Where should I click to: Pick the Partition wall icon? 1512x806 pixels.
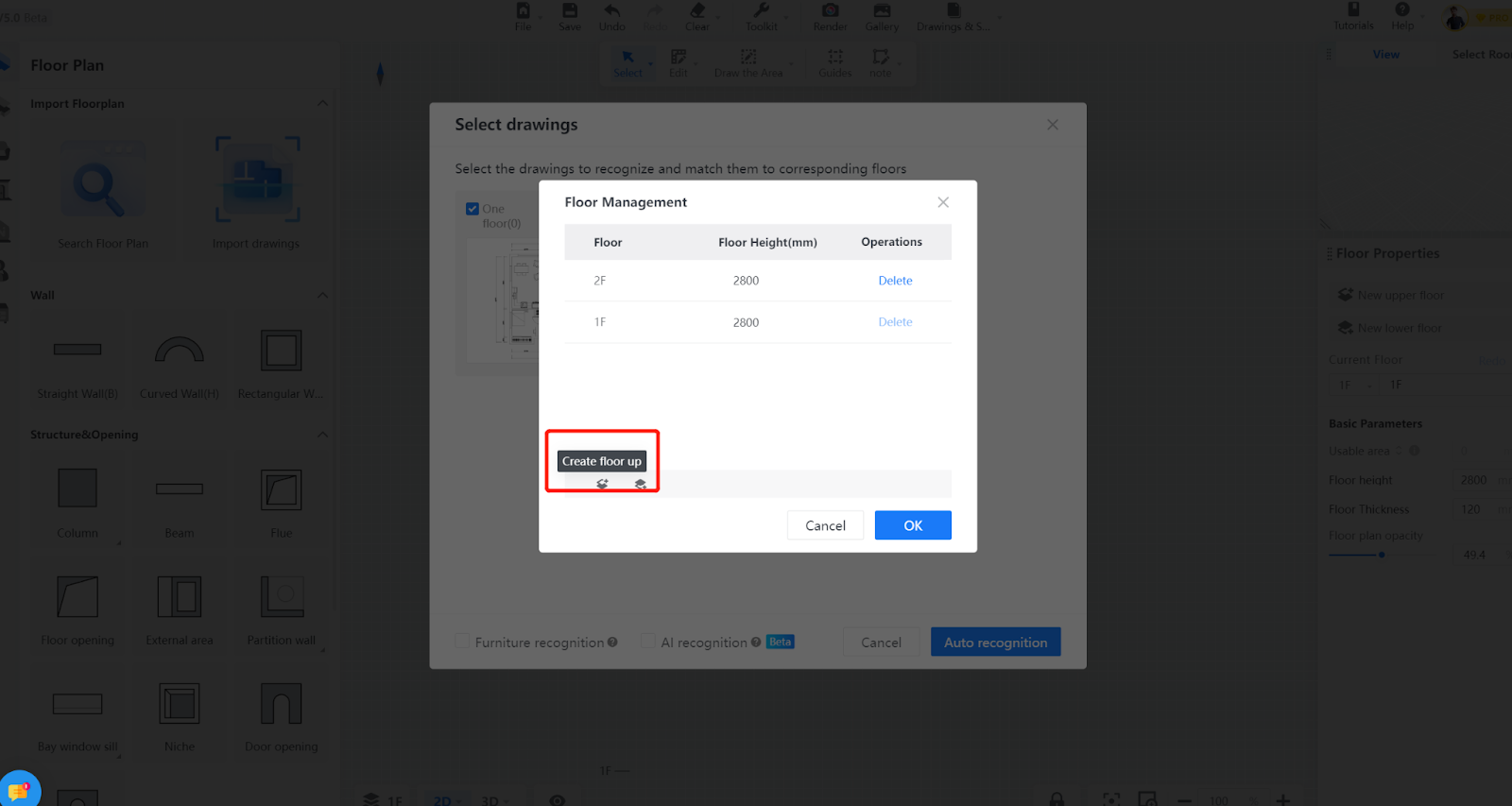tap(282, 597)
